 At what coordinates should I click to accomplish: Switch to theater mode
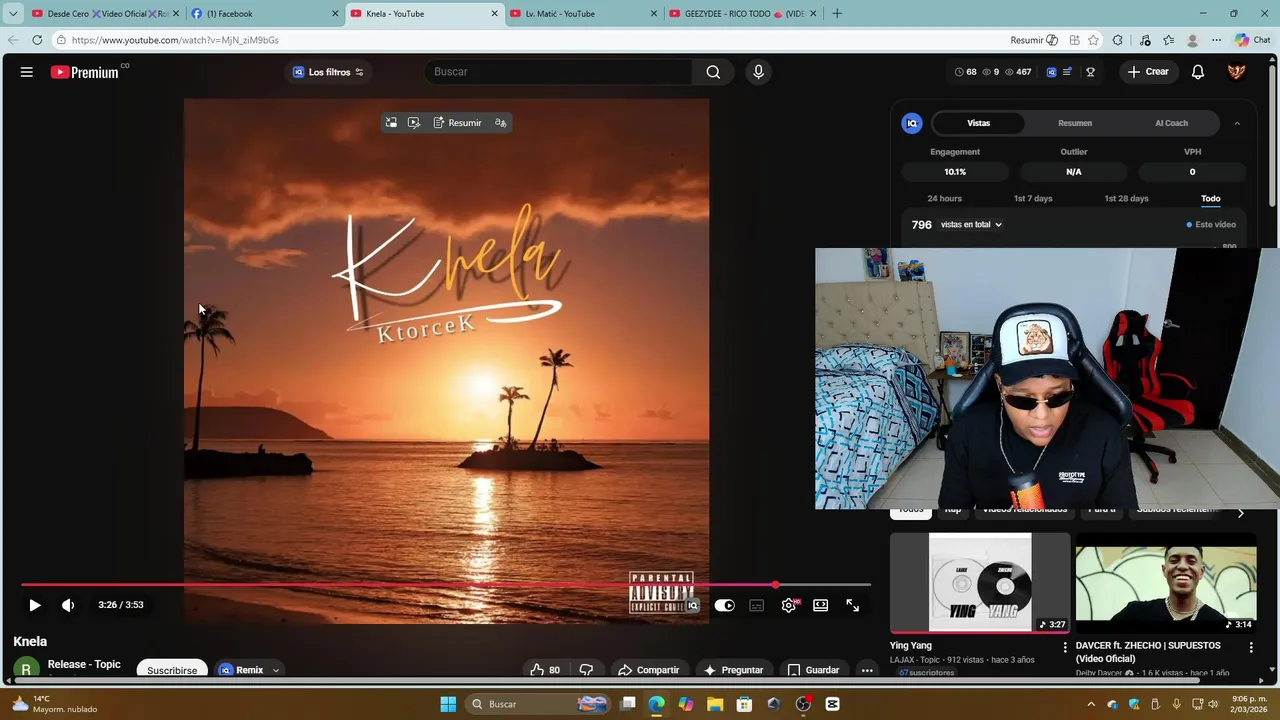click(821, 605)
